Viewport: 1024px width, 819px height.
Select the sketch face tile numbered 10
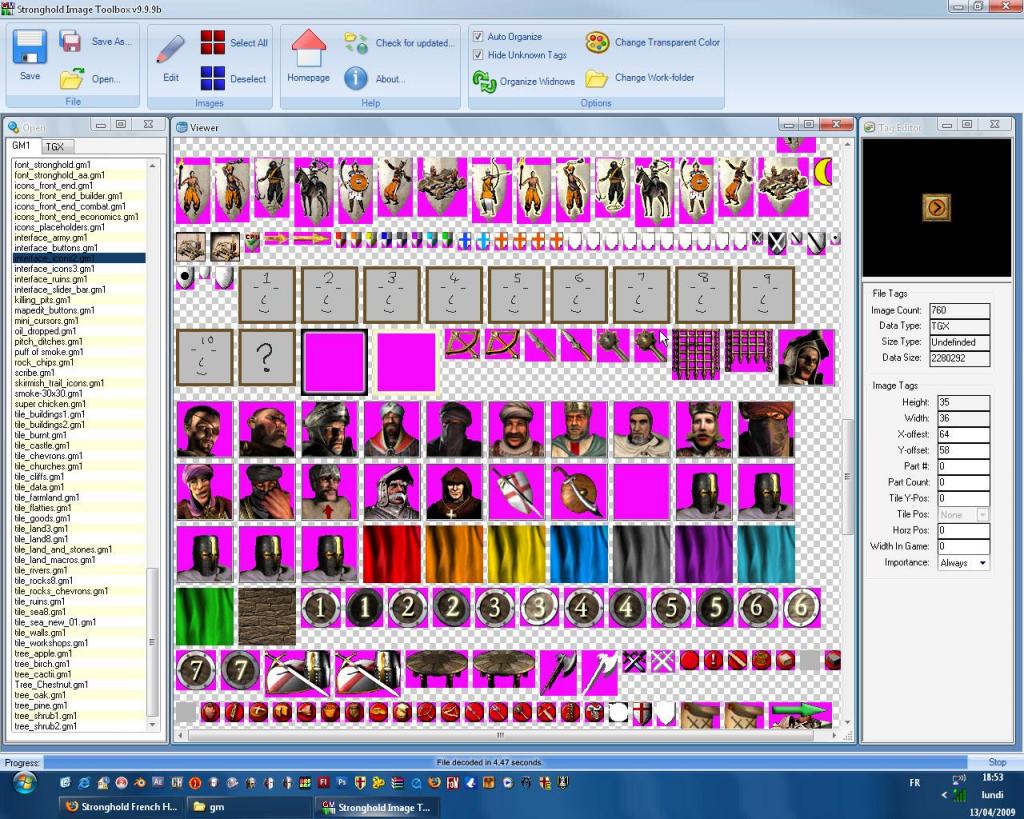tap(204, 357)
